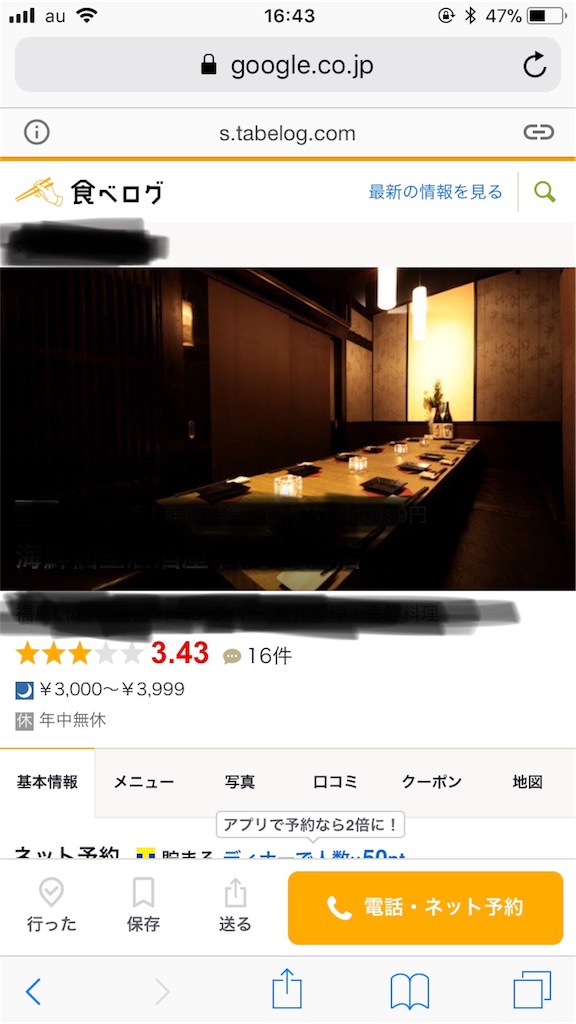Mark restaurant as 行った
The height and width of the screenshot is (1024, 576).
(51, 905)
